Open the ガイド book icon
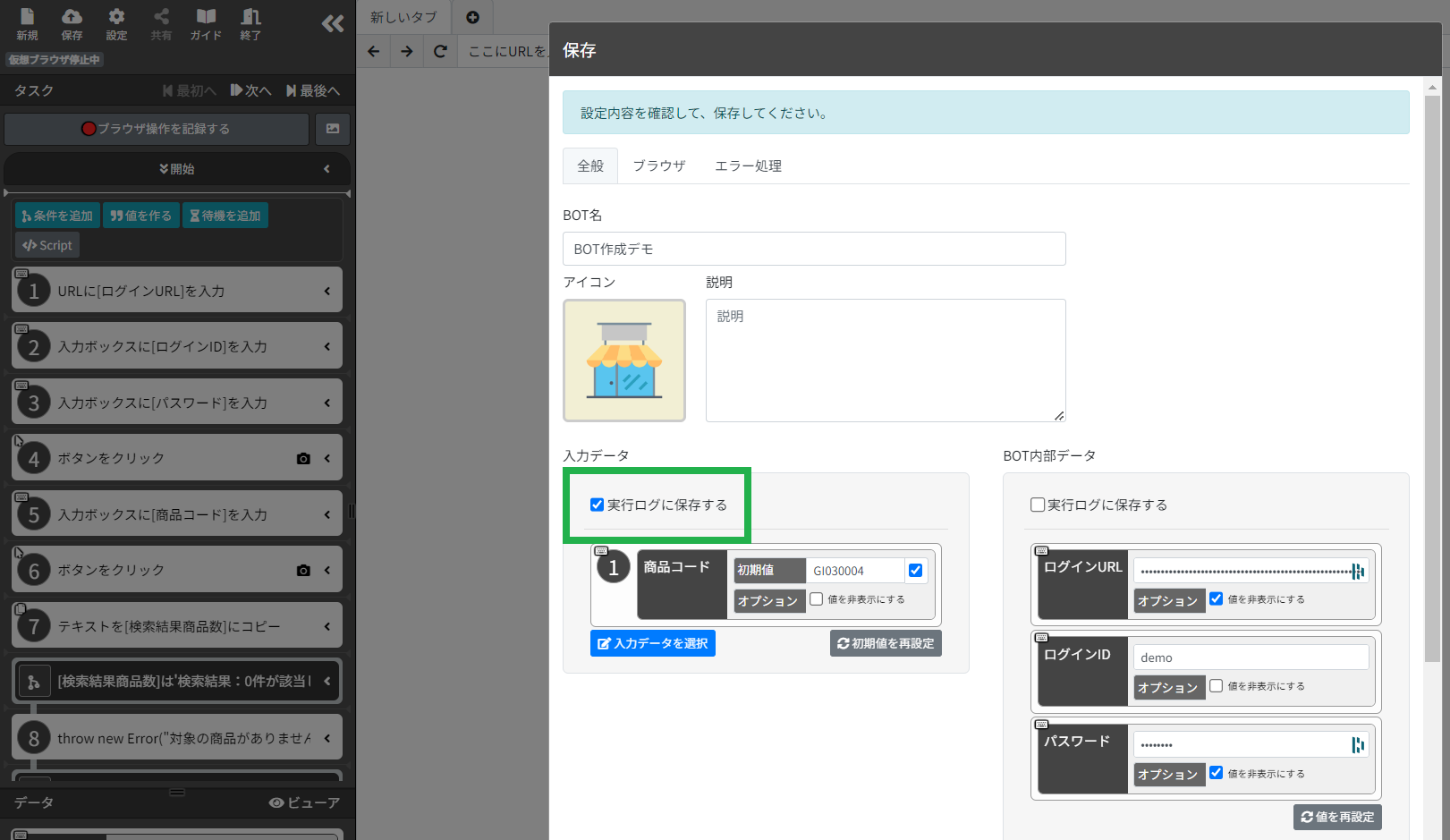 [206, 24]
